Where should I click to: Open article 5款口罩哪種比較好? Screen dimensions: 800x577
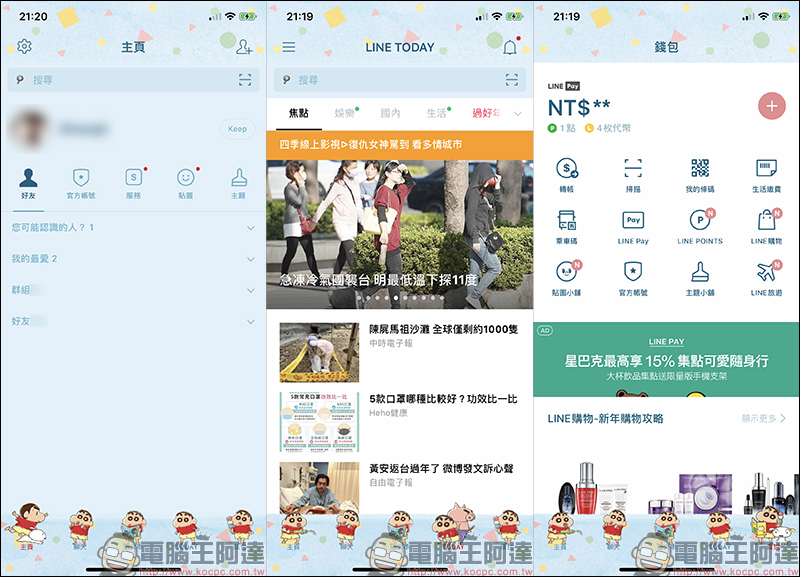click(443, 399)
